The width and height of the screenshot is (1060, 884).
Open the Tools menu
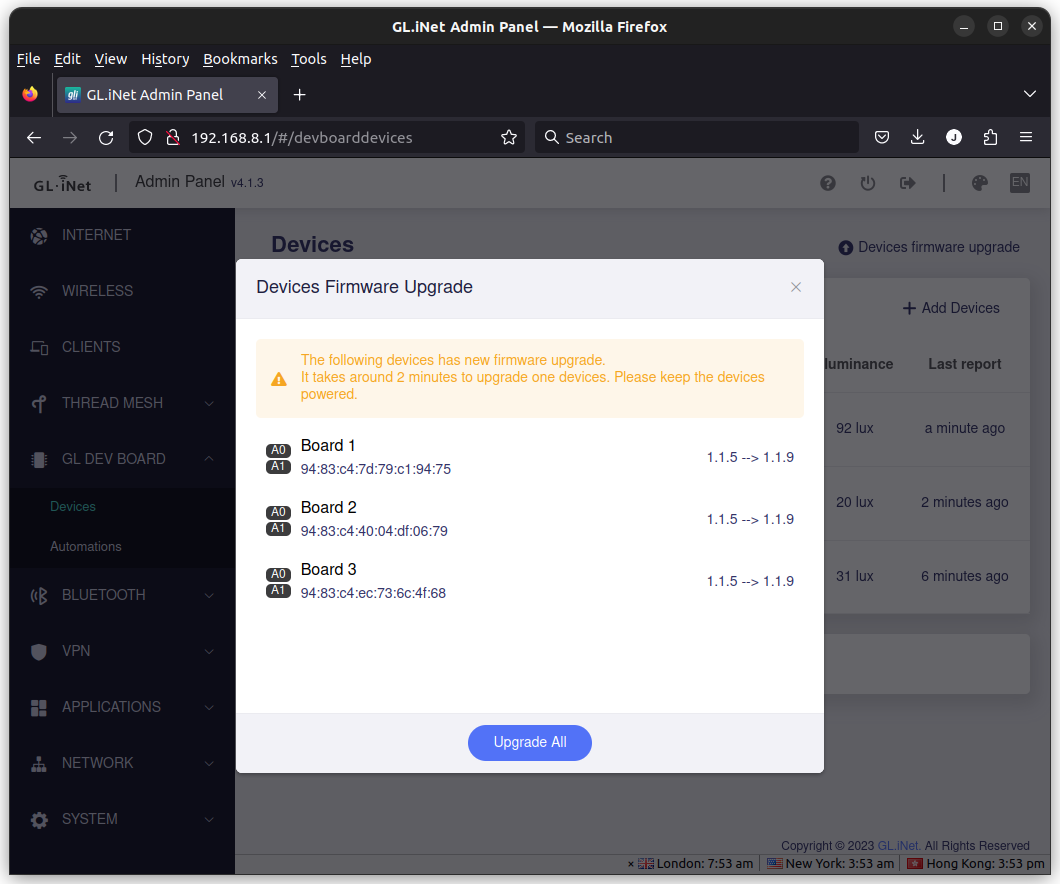coord(309,59)
